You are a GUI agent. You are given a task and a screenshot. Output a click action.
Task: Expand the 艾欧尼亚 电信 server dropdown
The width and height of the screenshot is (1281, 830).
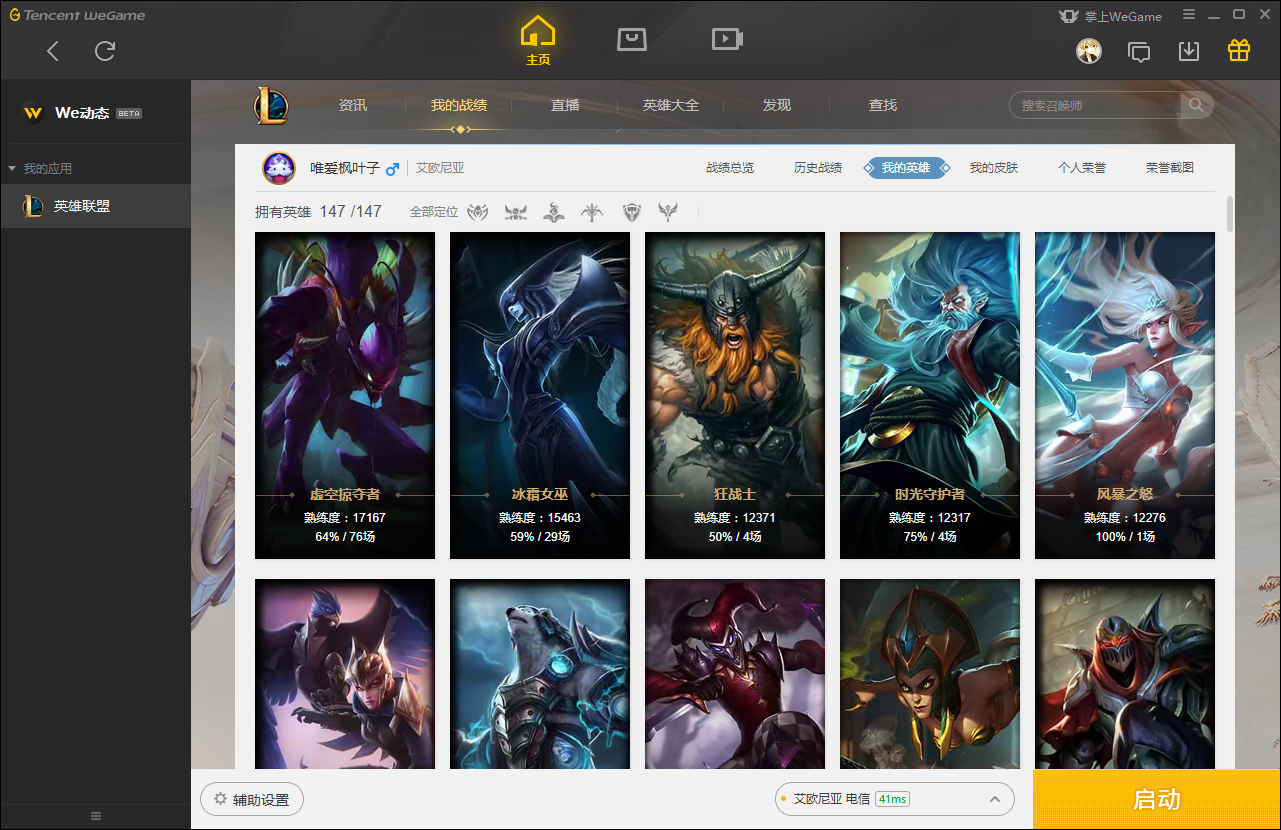point(895,799)
